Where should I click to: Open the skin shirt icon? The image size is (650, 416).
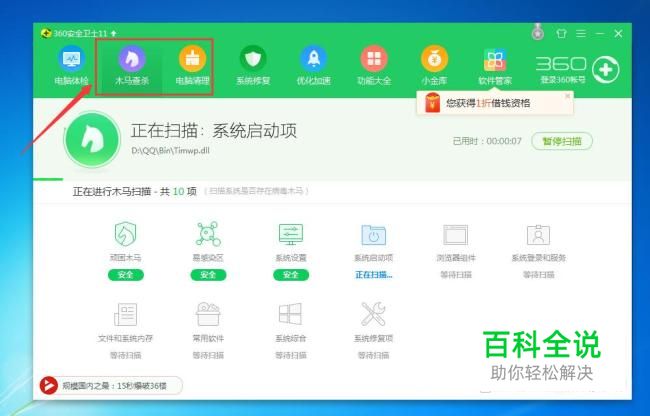561,34
